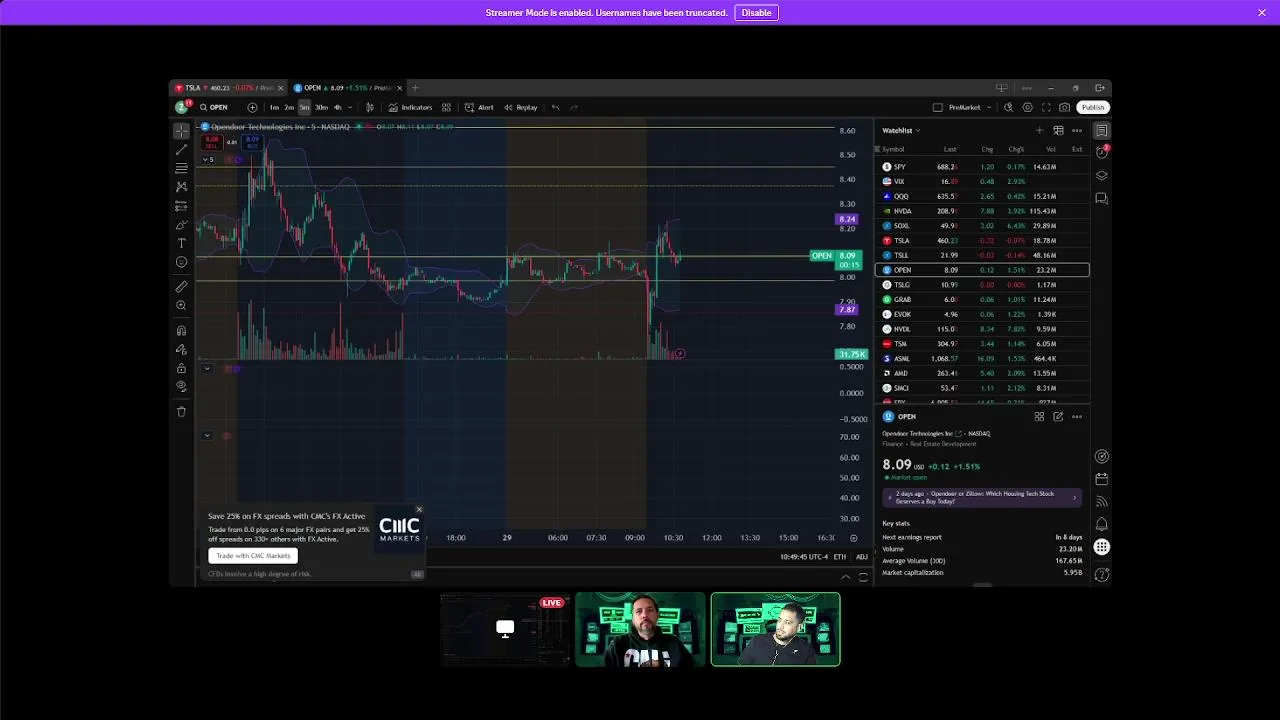Viewport: 1280px width, 720px height.
Task: Select the 30m timeframe
Action: click(x=321, y=107)
